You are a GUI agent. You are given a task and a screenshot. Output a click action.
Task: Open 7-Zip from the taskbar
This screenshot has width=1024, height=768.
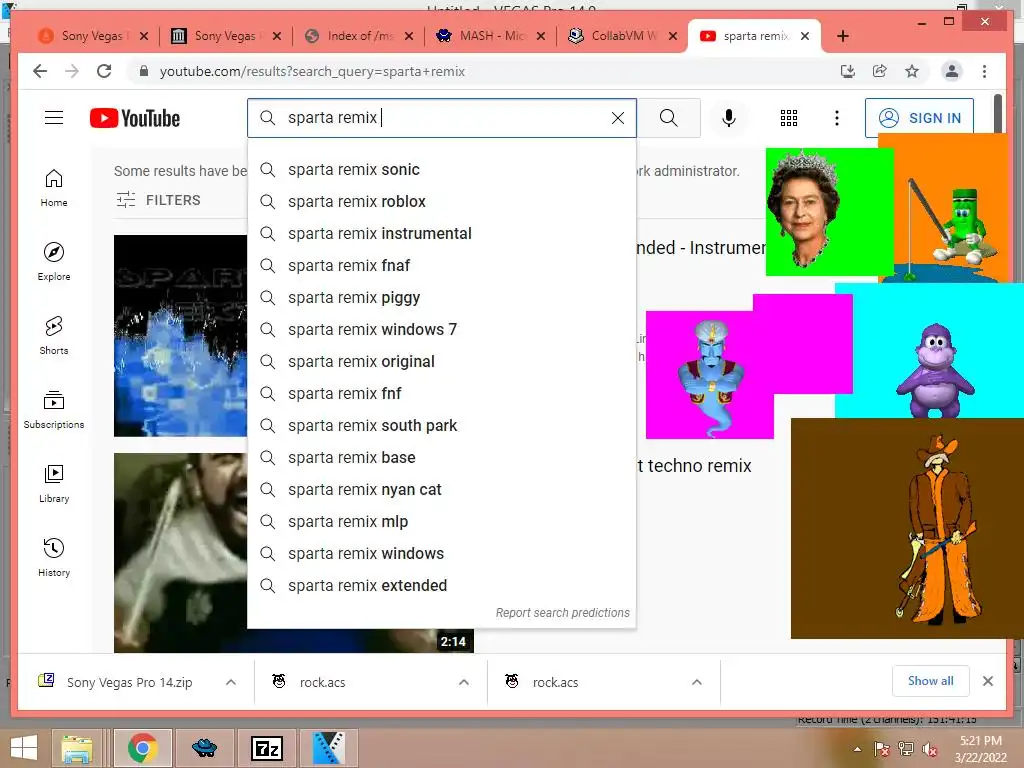(x=267, y=748)
